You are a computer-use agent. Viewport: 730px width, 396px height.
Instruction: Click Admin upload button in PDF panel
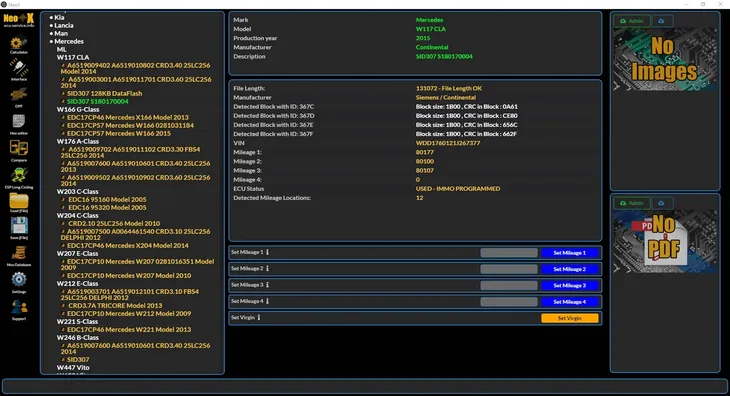tap(632, 203)
